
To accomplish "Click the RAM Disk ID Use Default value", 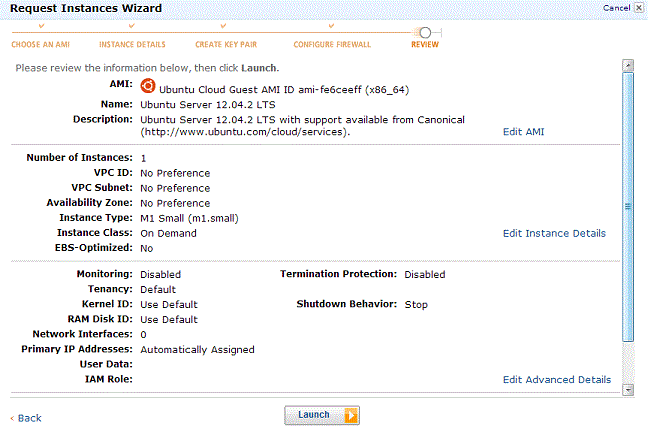I will (169, 320).
